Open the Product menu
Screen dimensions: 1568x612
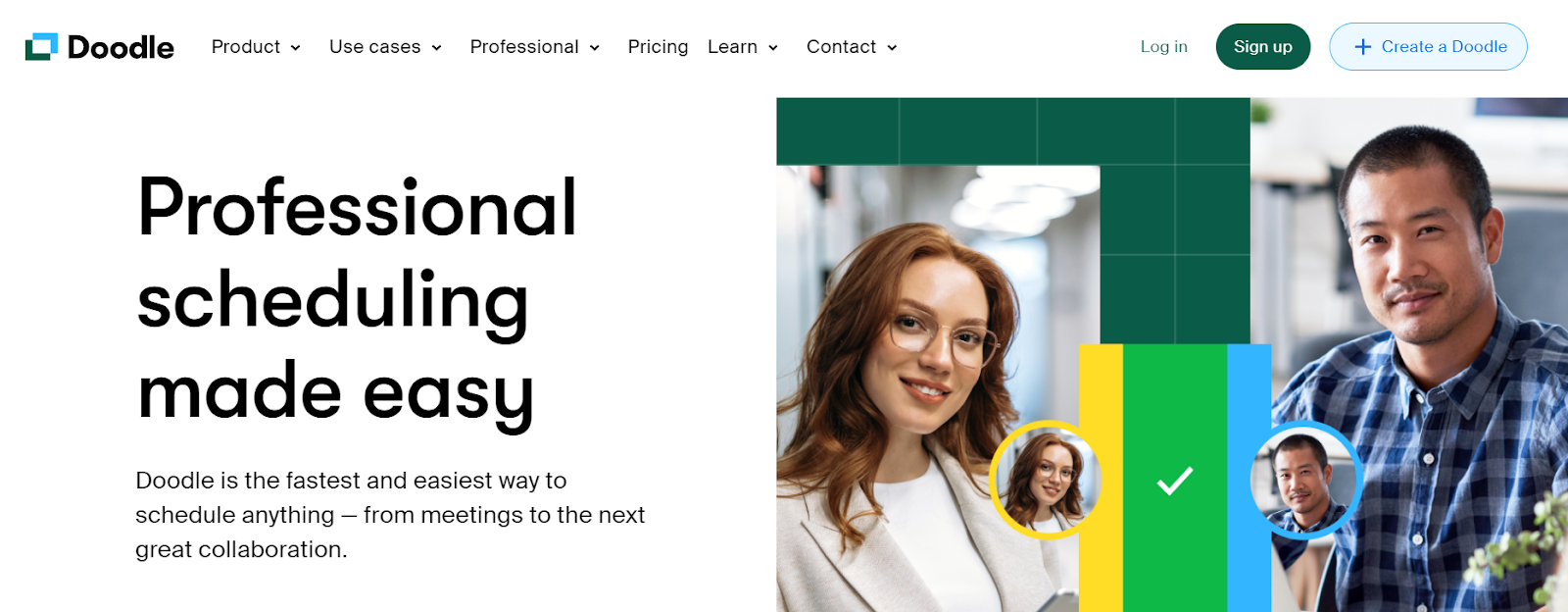[x=246, y=47]
